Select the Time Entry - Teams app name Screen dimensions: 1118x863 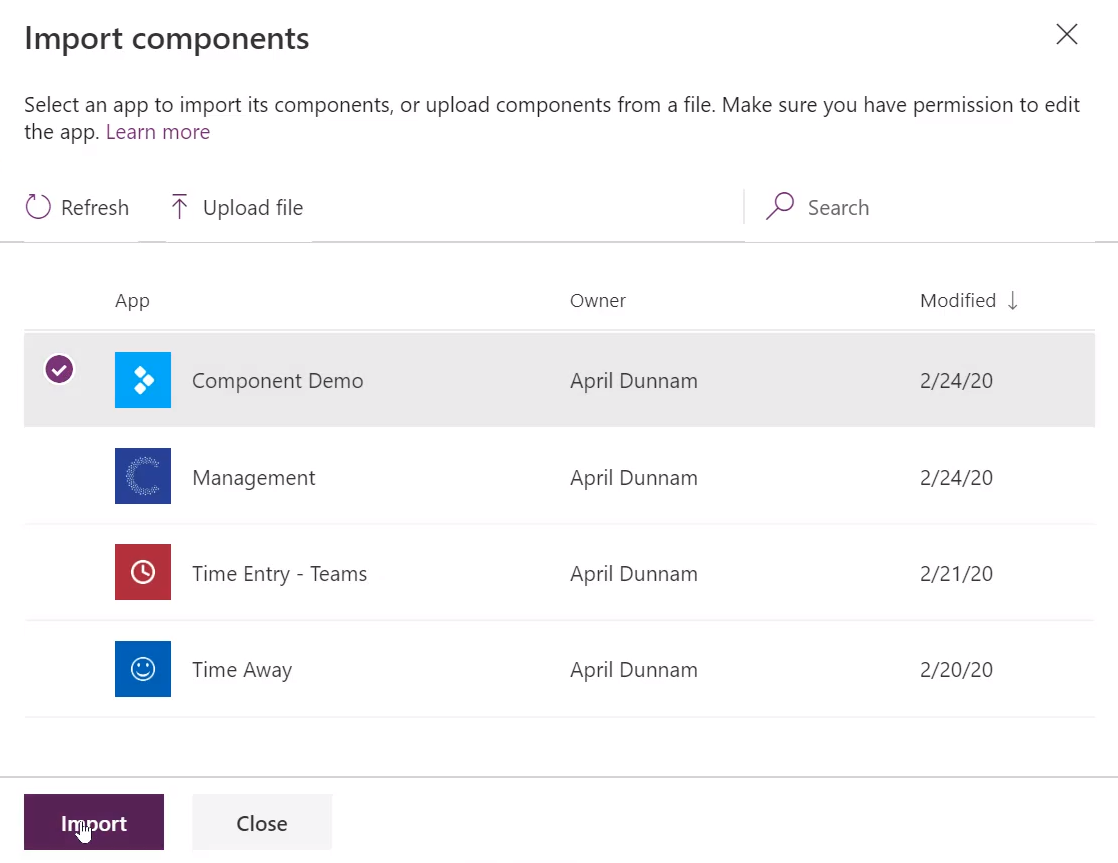[x=280, y=573]
